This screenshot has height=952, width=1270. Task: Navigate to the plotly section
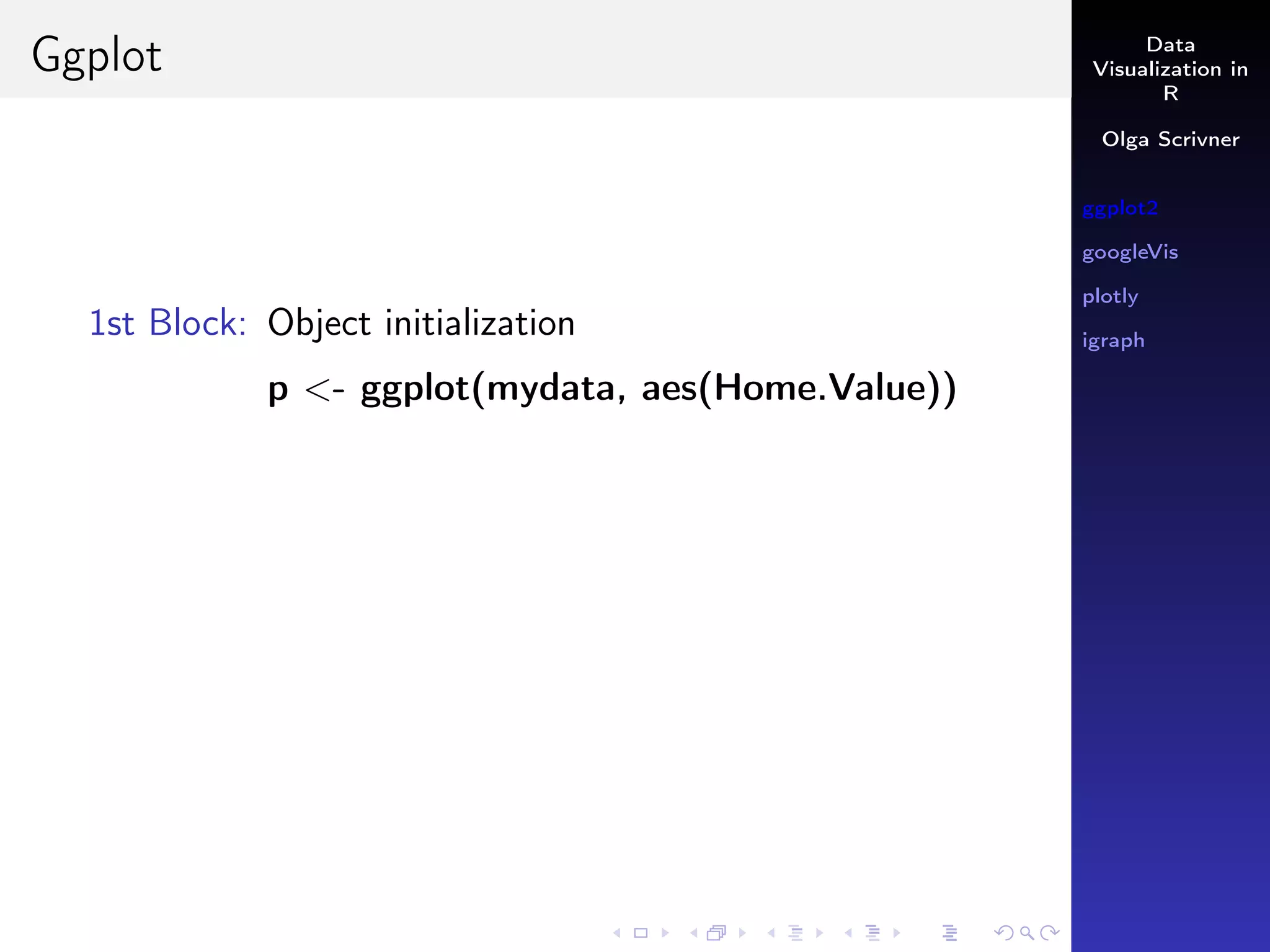click(x=1110, y=296)
